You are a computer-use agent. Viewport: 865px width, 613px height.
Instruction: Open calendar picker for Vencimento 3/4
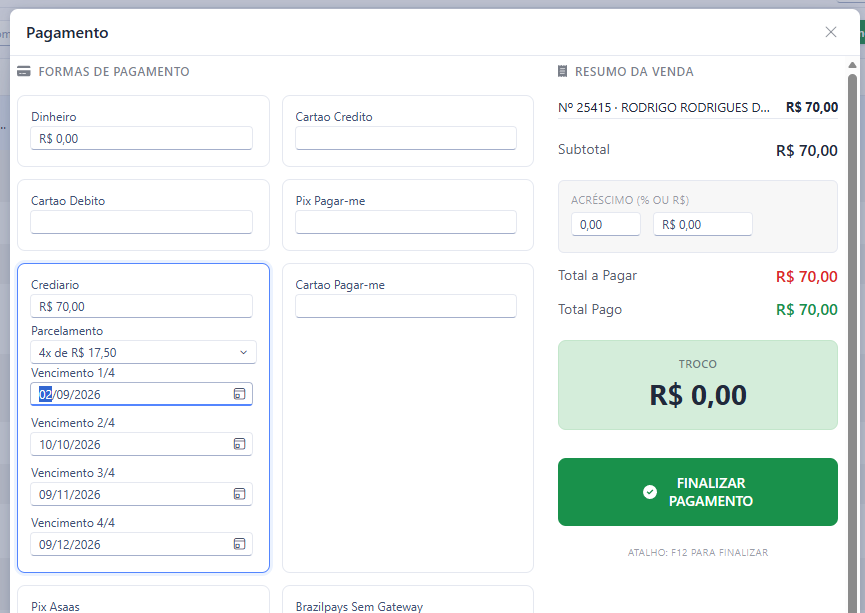coord(239,494)
